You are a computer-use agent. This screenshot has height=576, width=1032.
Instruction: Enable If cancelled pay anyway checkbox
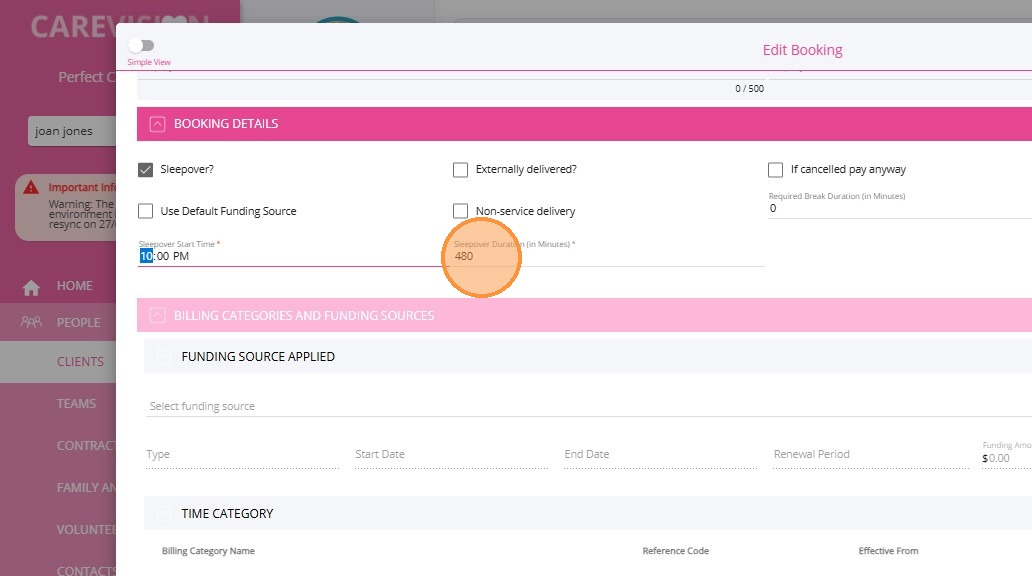point(775,170)
